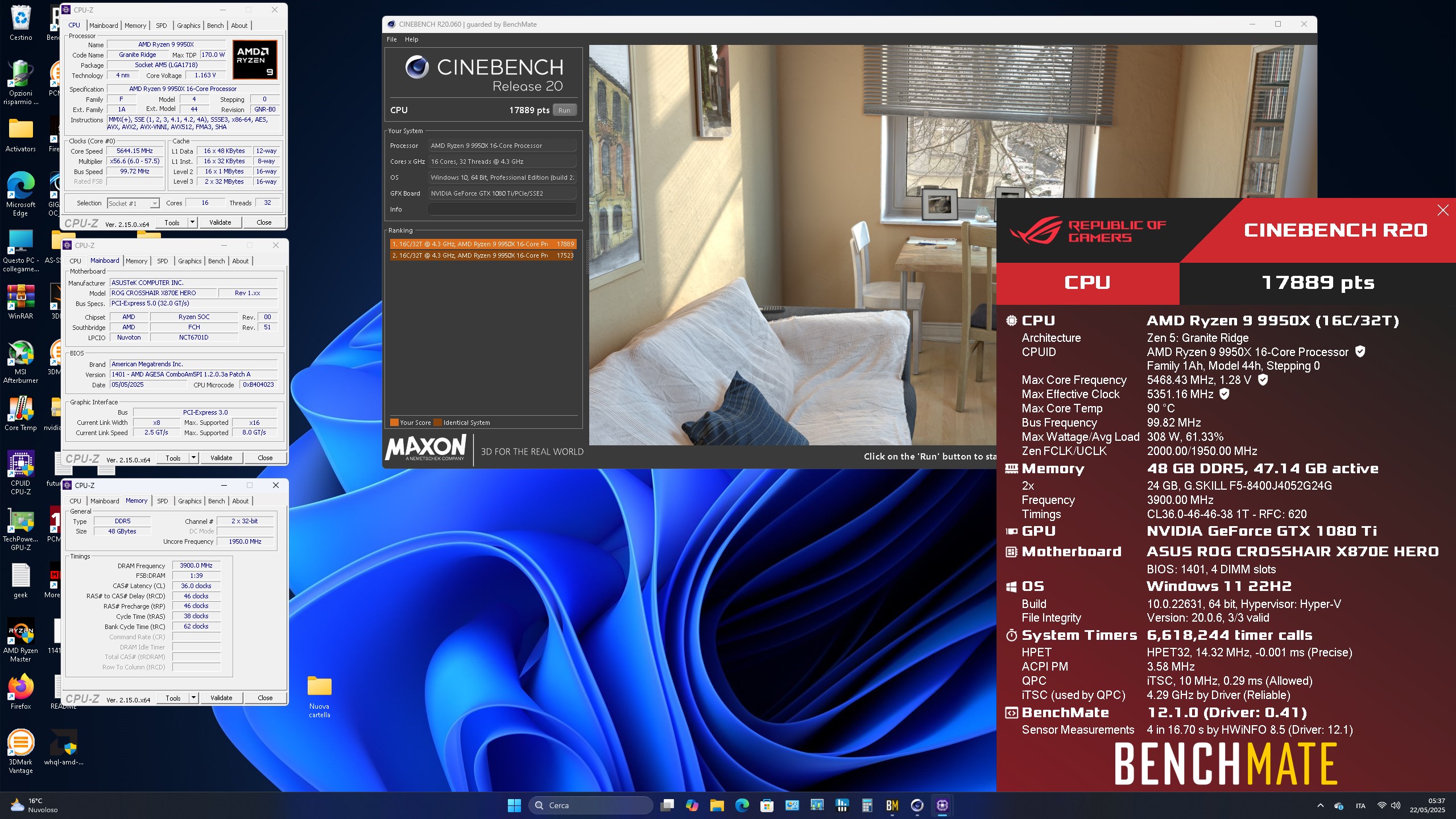Launch Microsoft Edge from desktop shortcut

(20, 194)
